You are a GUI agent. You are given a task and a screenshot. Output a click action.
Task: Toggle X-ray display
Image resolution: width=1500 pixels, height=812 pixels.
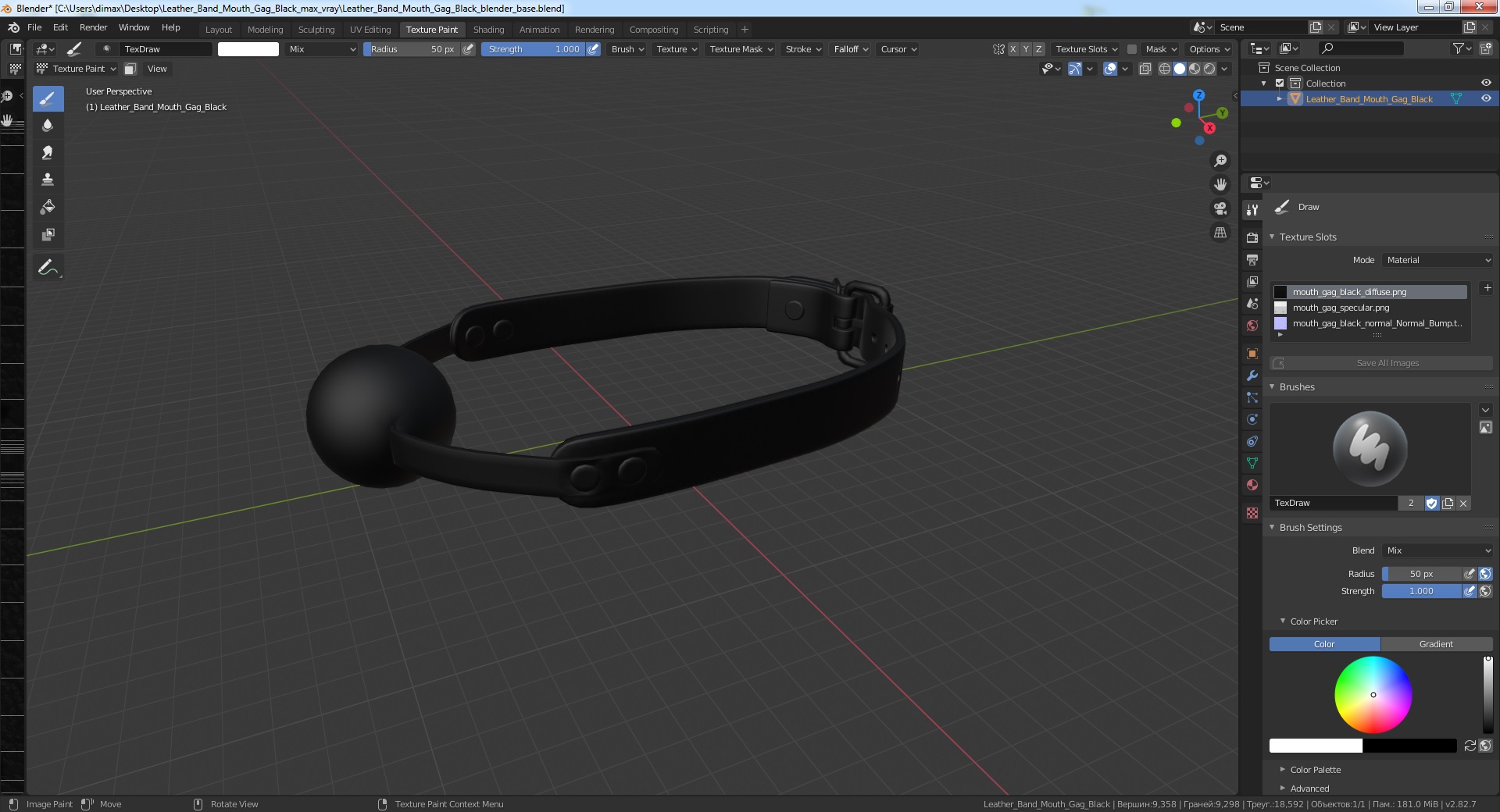tap(1145, 69)
